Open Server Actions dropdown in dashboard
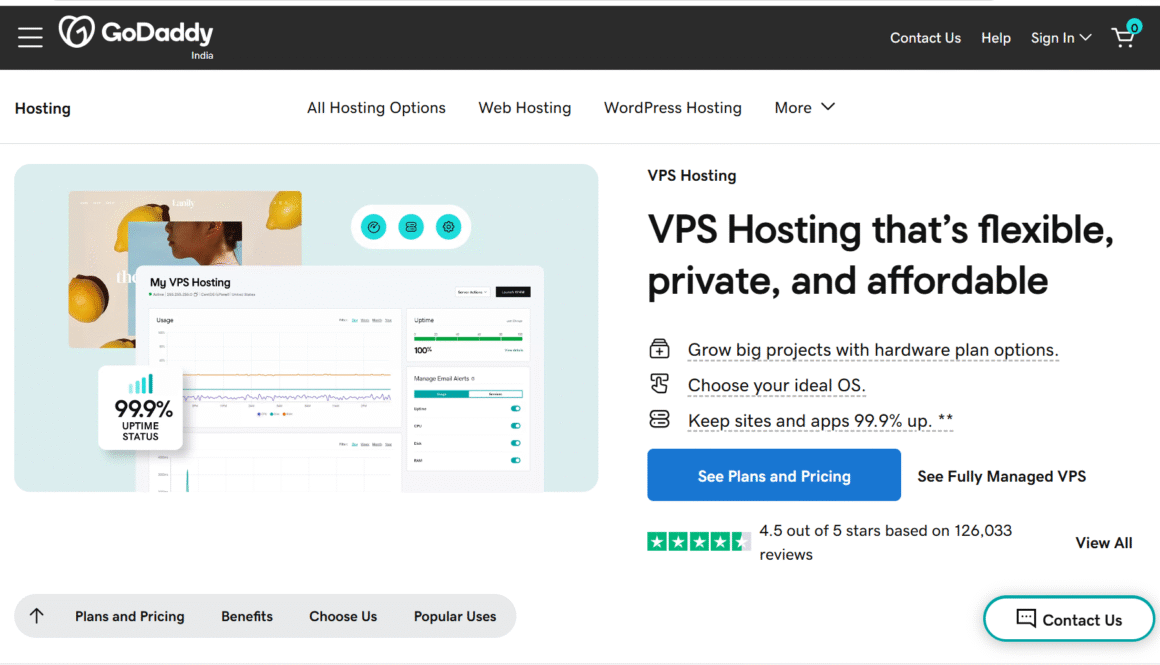Screen dimensions: 1160x665 tap(472, 292)
